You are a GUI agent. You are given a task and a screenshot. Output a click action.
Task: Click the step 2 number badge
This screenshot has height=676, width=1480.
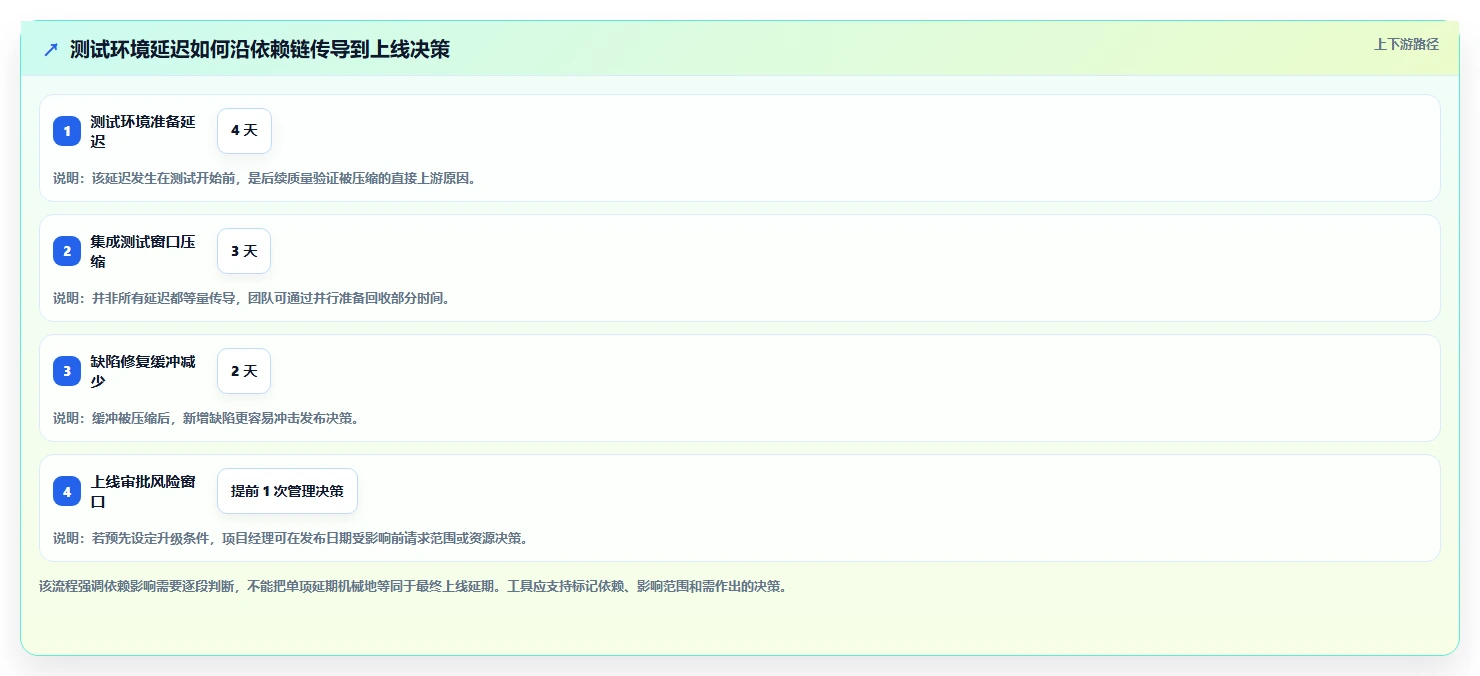[67, 251]
